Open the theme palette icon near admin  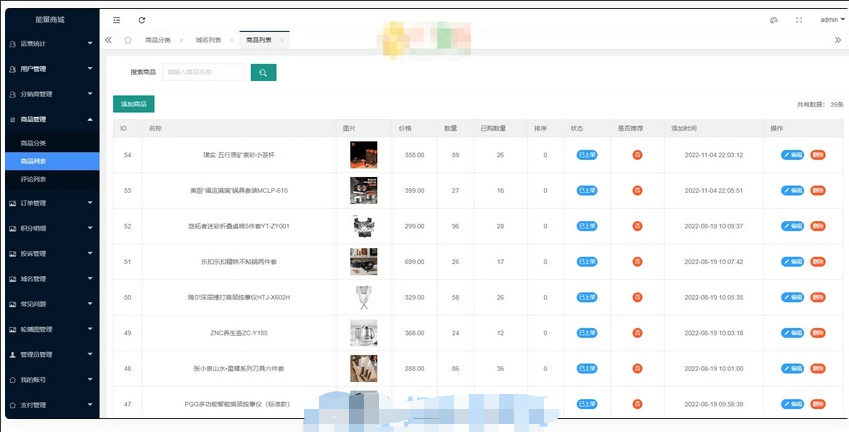[x=774, y=20]
